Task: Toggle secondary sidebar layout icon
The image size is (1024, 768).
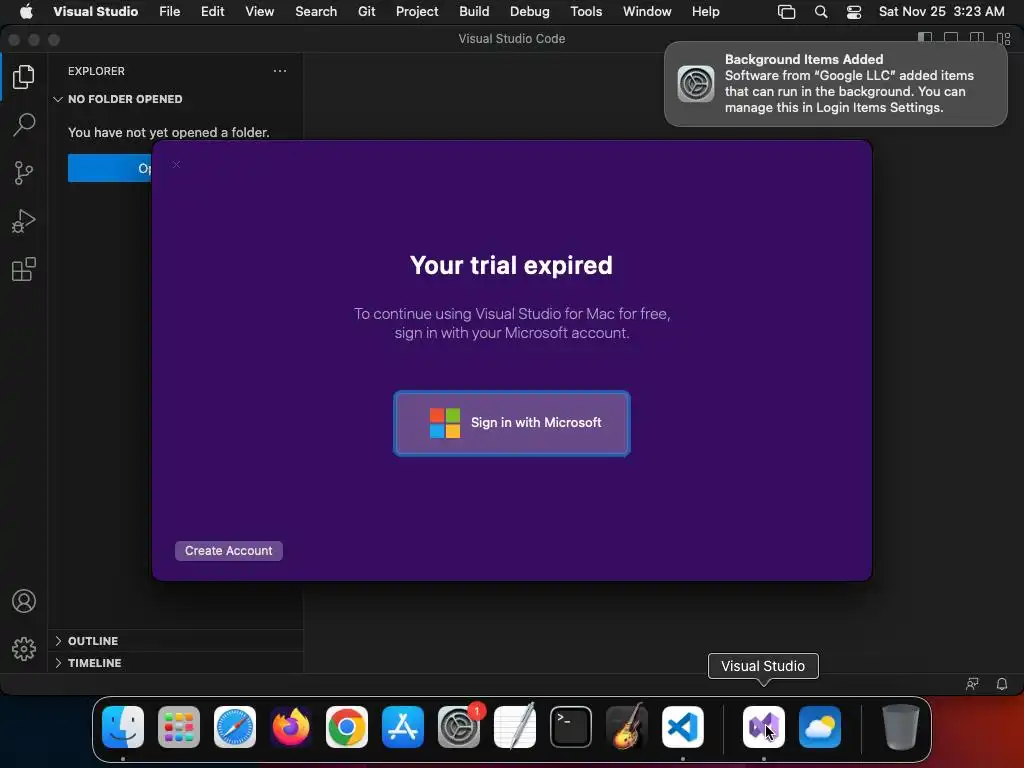Action: pos(977,39)
